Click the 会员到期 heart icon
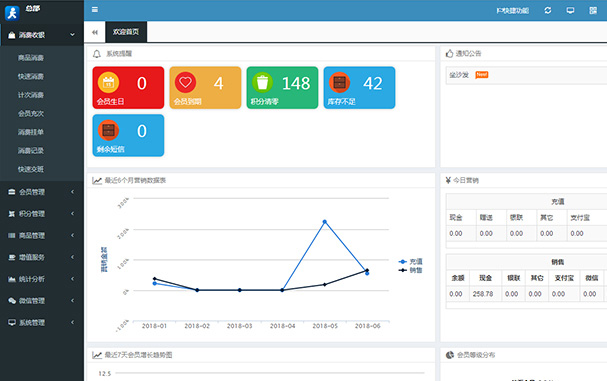 click(185, 82)
